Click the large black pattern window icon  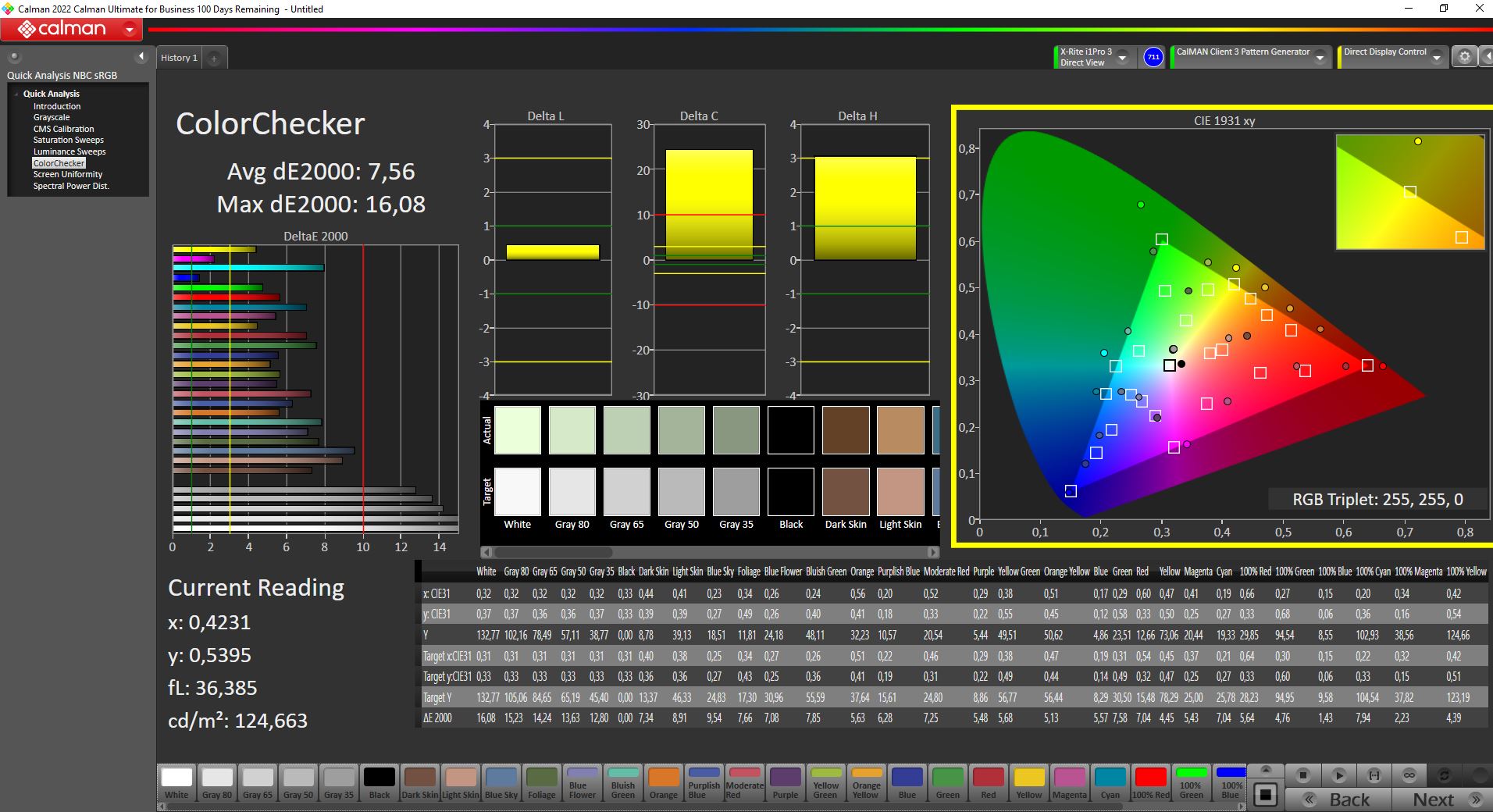point(1266,796)
